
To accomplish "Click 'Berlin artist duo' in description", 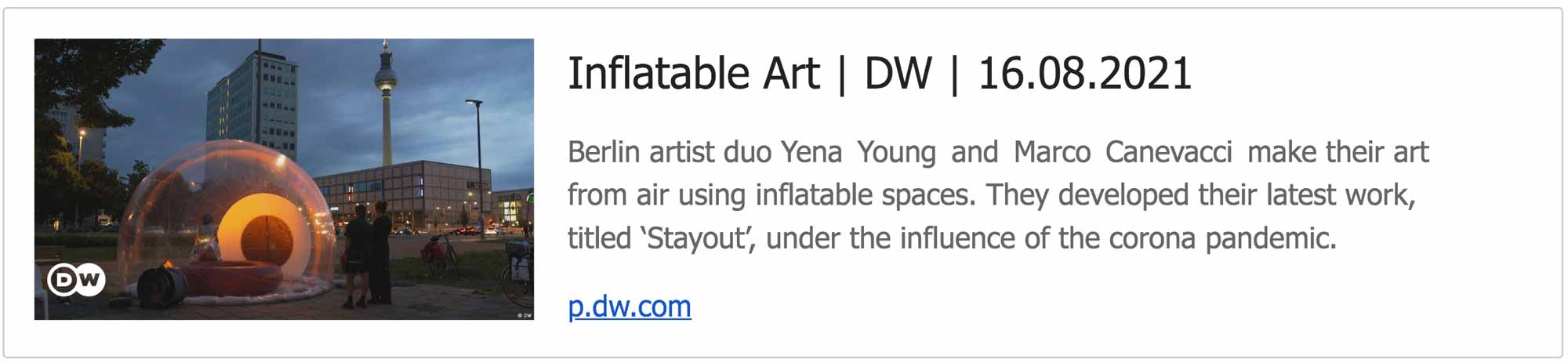I will point(670,152).
